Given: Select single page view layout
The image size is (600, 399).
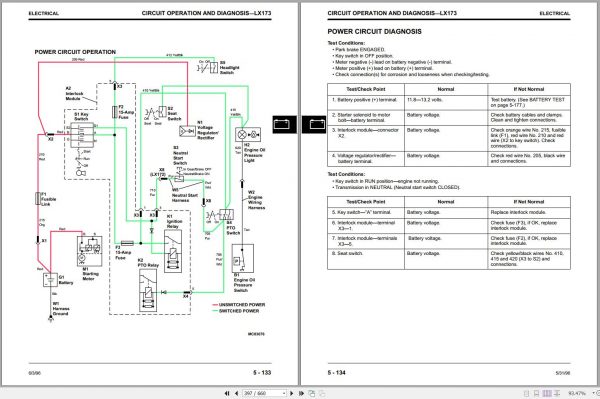Looking at the screenshot, I should pos(527,393).
